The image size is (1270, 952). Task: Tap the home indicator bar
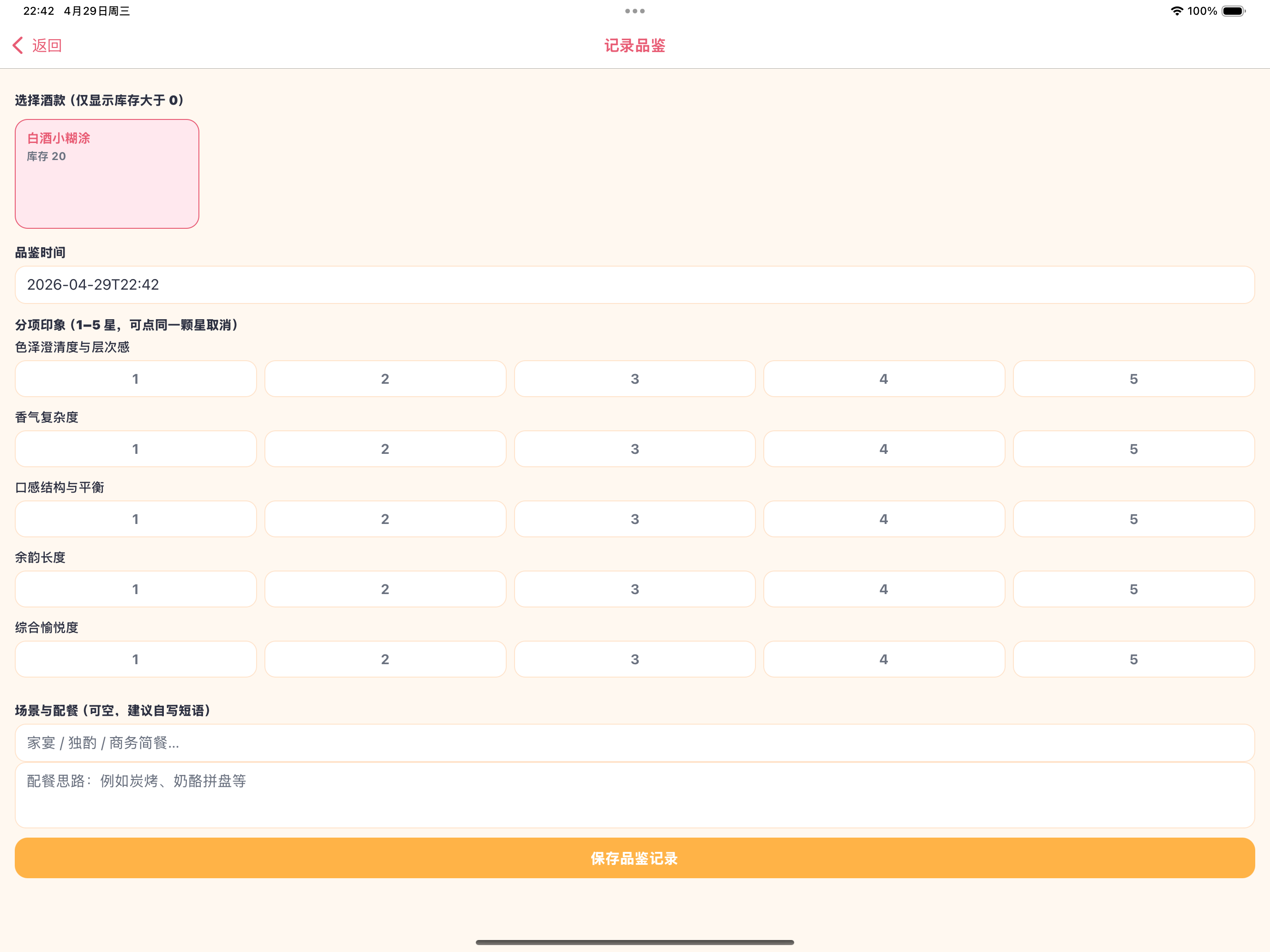[635, 942]
